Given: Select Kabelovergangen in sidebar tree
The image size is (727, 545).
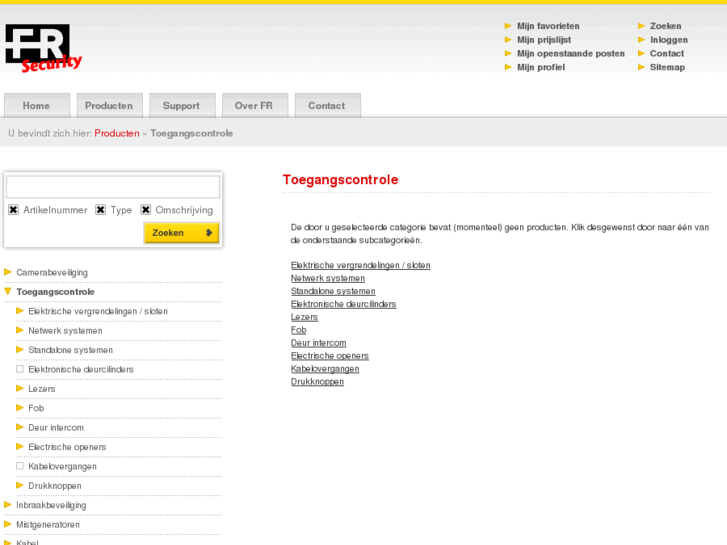Looking at the screenshot, I should [63, 467].
